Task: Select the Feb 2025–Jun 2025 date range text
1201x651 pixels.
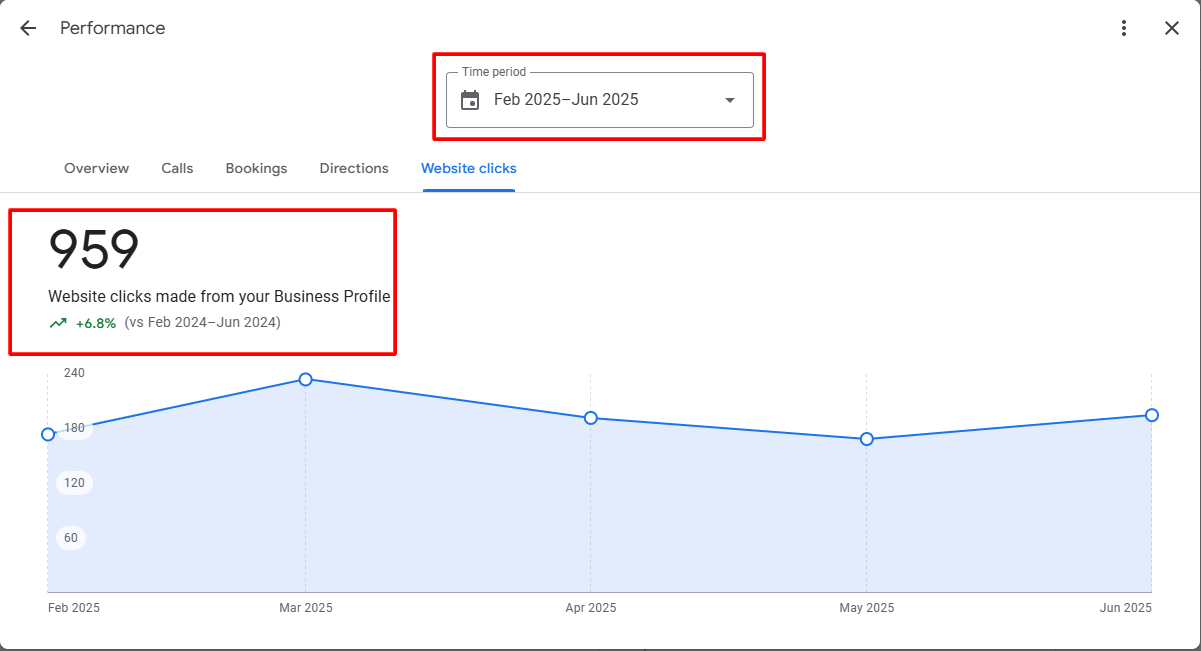Action: 566,100
